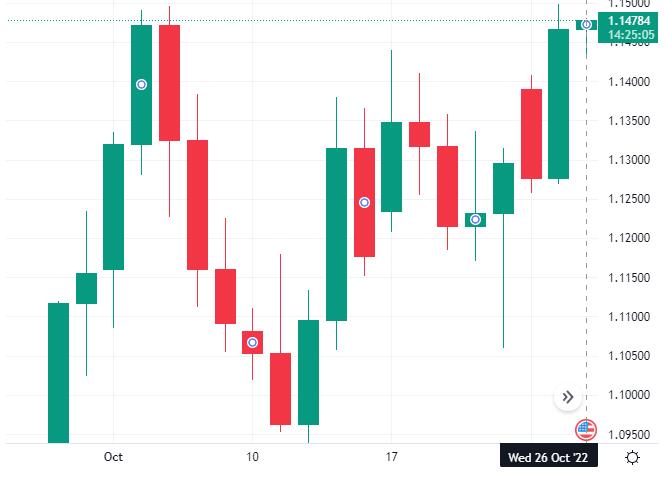Click event marker on the October 10 candle

[x=253, y=342]
